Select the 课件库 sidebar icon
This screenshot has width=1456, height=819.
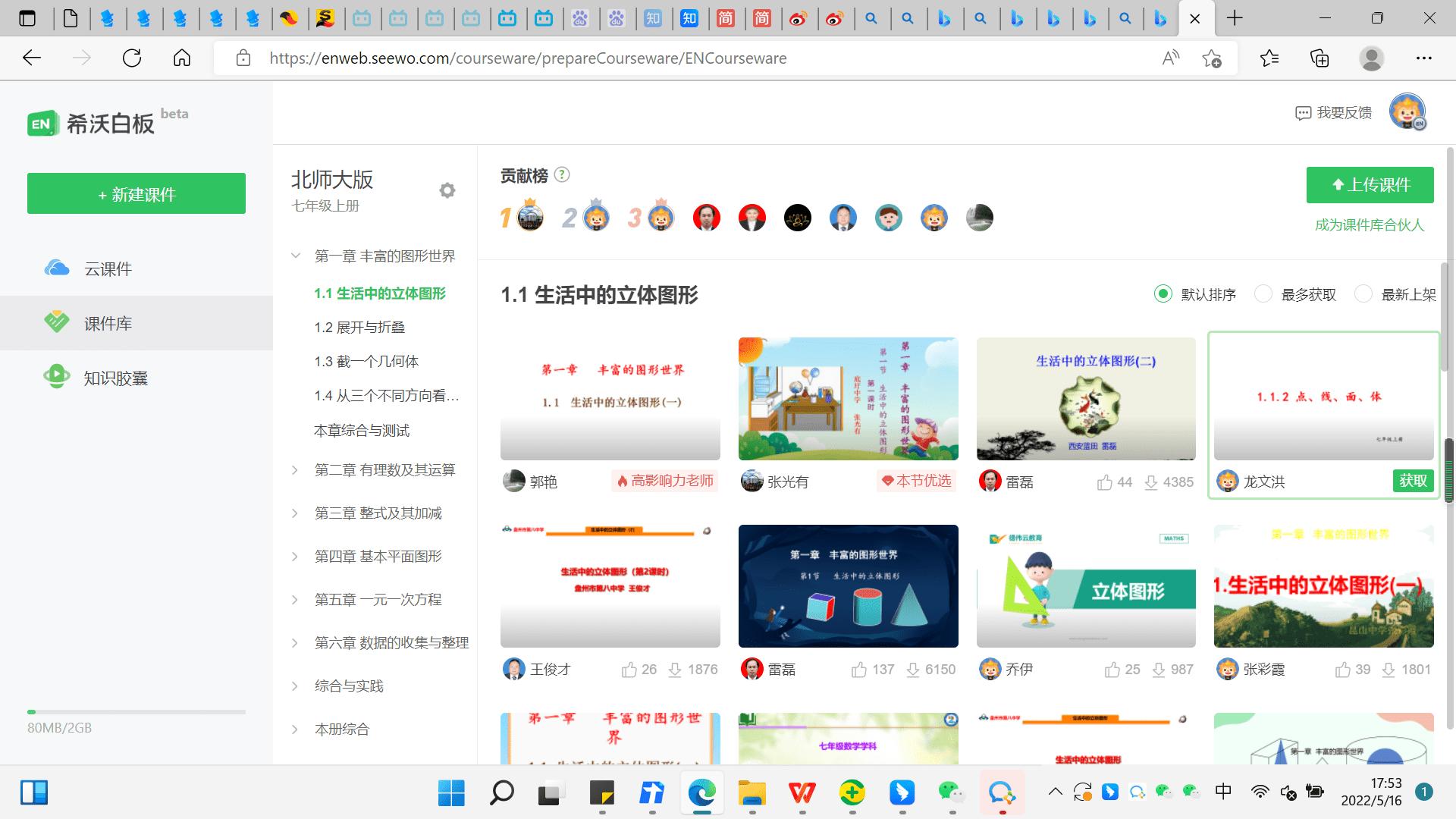click(x=108, y=323)
